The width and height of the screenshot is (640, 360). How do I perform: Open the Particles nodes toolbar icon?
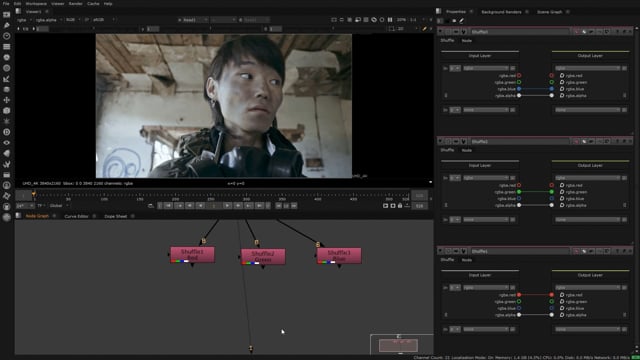click(x=7, y=121)
